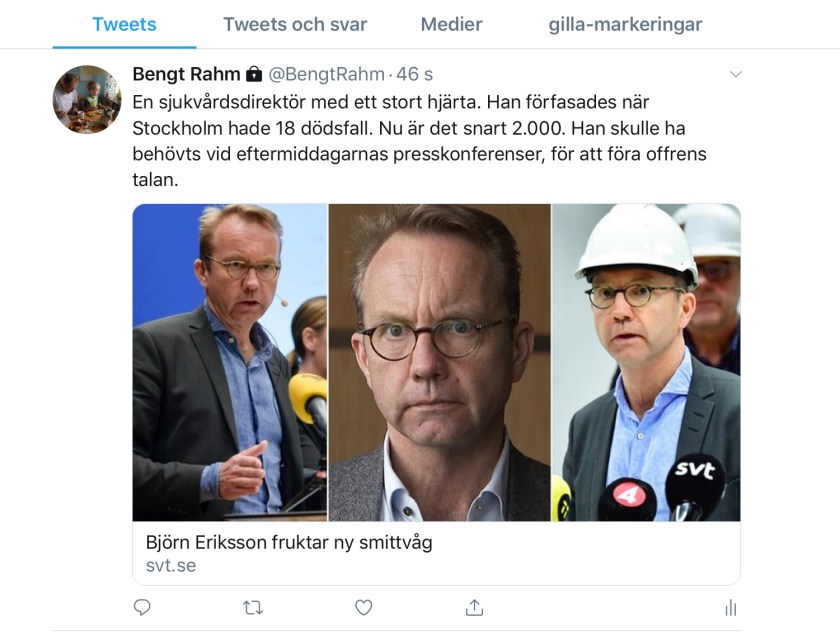
Task: Click the Bengt Rahm display name
Action: 187,74
